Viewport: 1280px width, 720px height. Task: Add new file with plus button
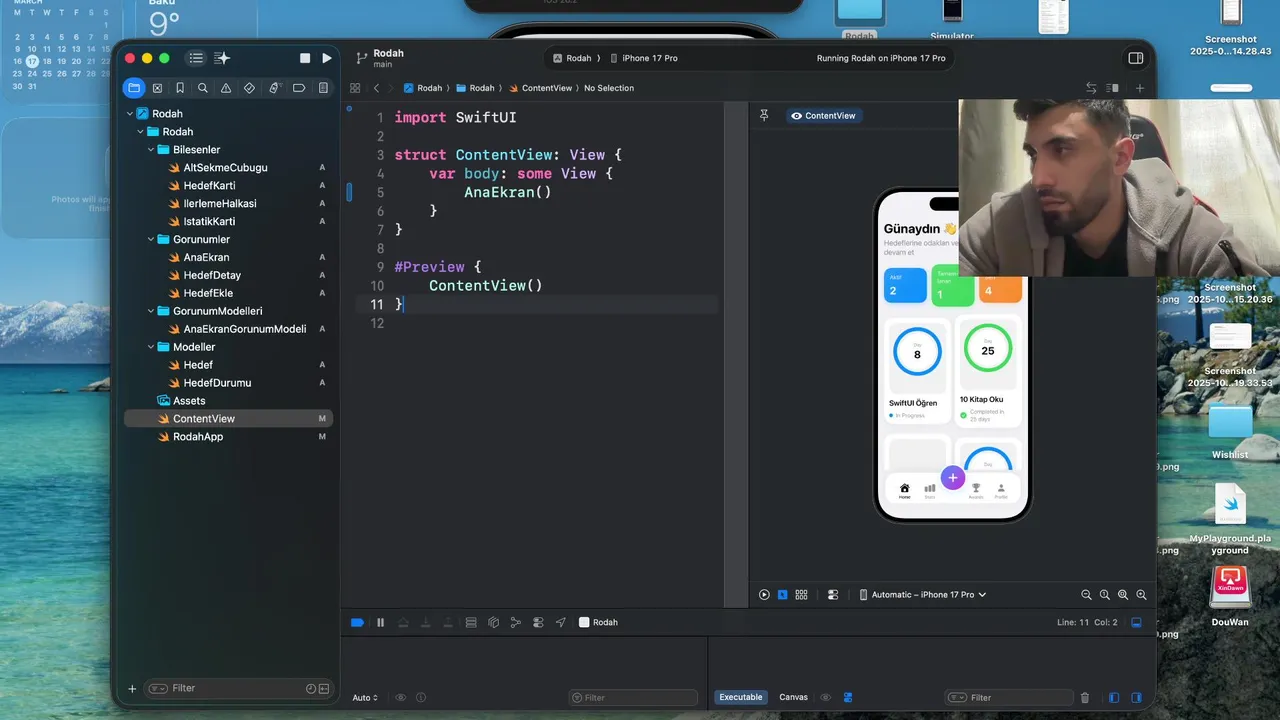132,688
